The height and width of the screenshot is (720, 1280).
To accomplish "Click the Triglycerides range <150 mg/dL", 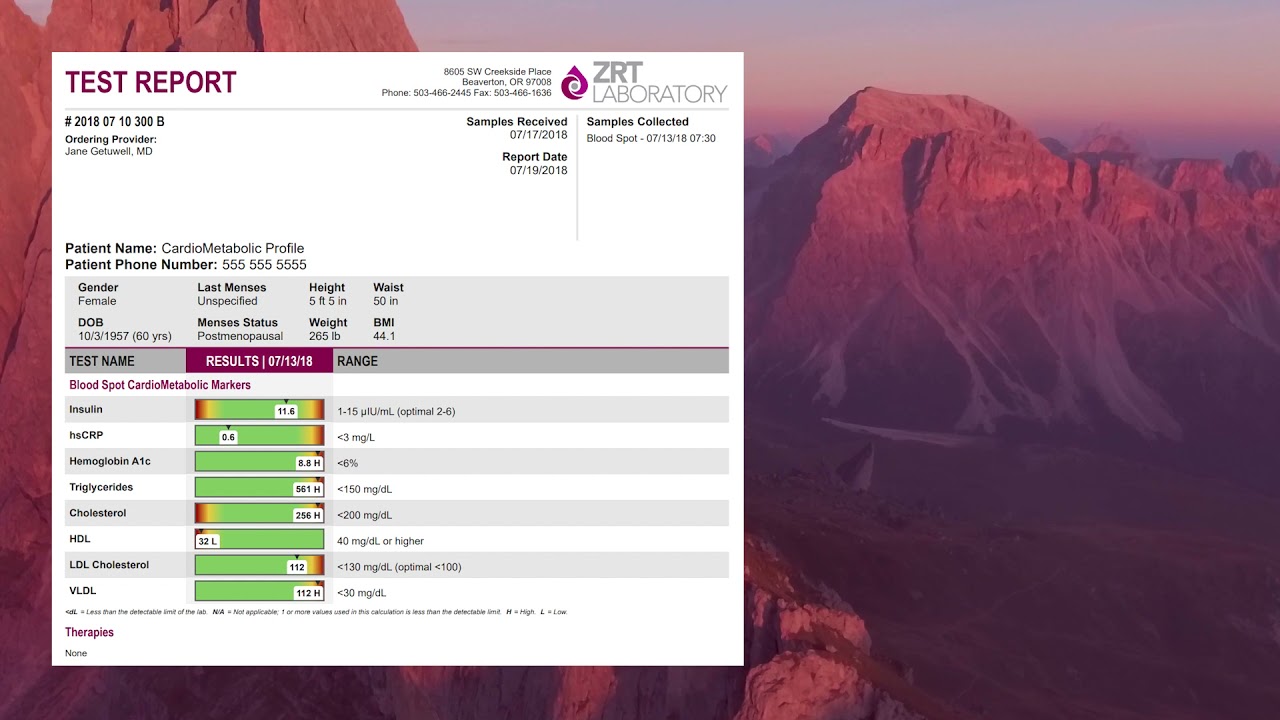I will point(365,490).
